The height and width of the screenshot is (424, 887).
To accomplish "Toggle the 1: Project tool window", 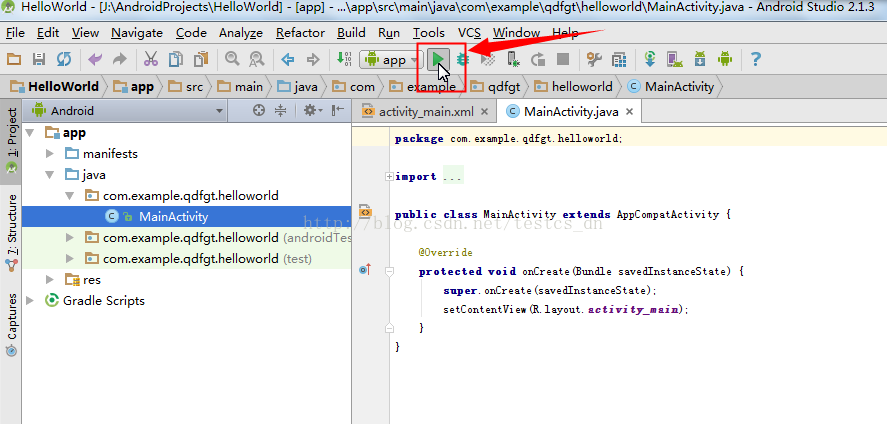I will coord(11,141).
